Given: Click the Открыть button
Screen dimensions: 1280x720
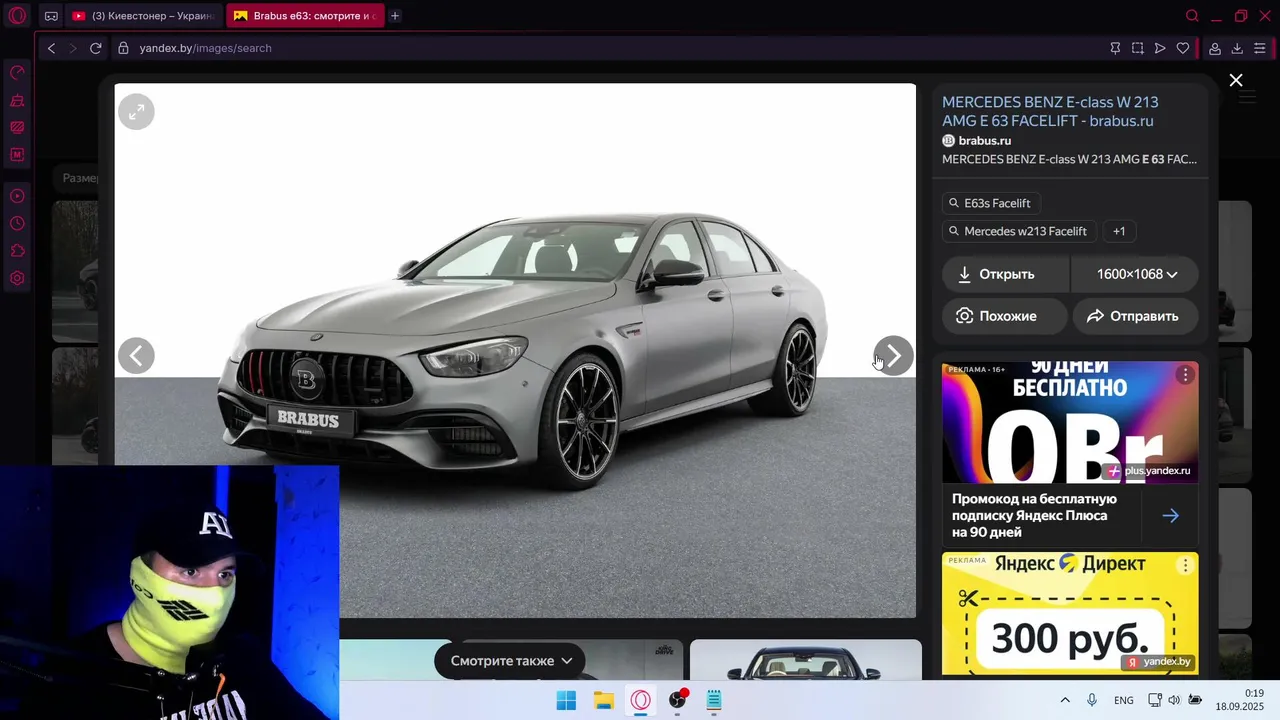Looking at the screenshot, I should (1006, 274).
